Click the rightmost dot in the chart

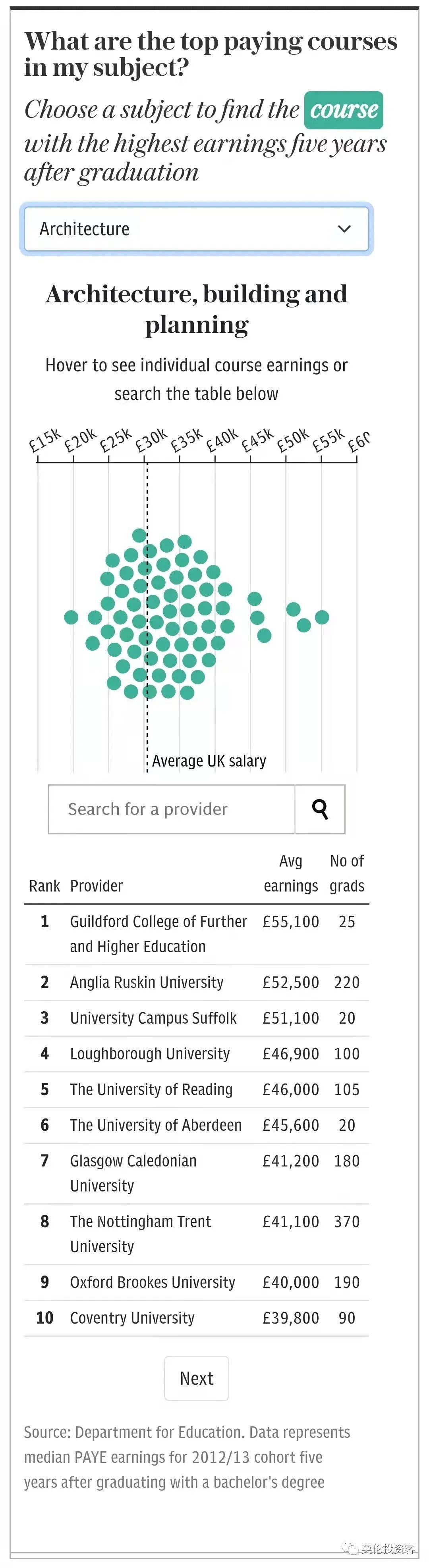coord(322,617)
